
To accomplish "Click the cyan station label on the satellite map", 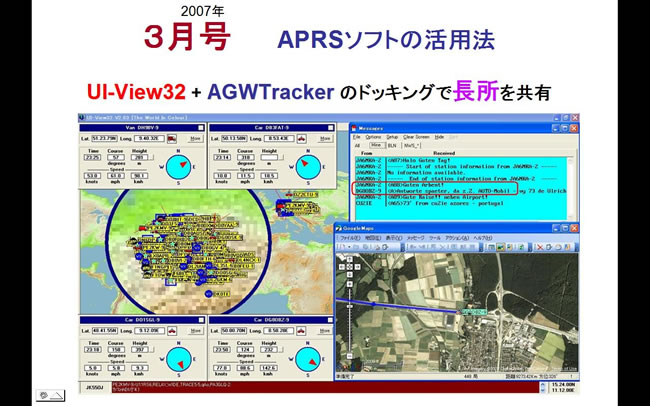I will click(474, 311).
